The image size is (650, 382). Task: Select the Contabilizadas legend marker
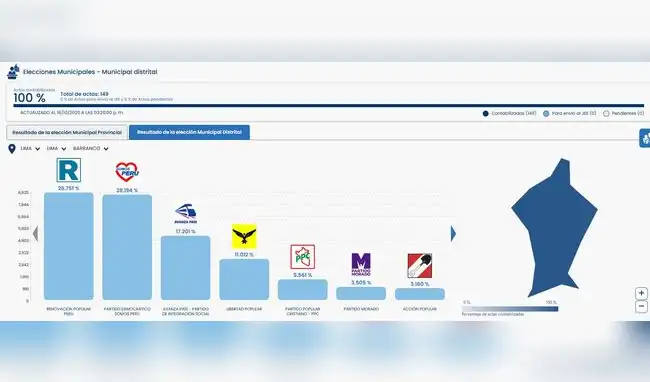coord(485,114)
